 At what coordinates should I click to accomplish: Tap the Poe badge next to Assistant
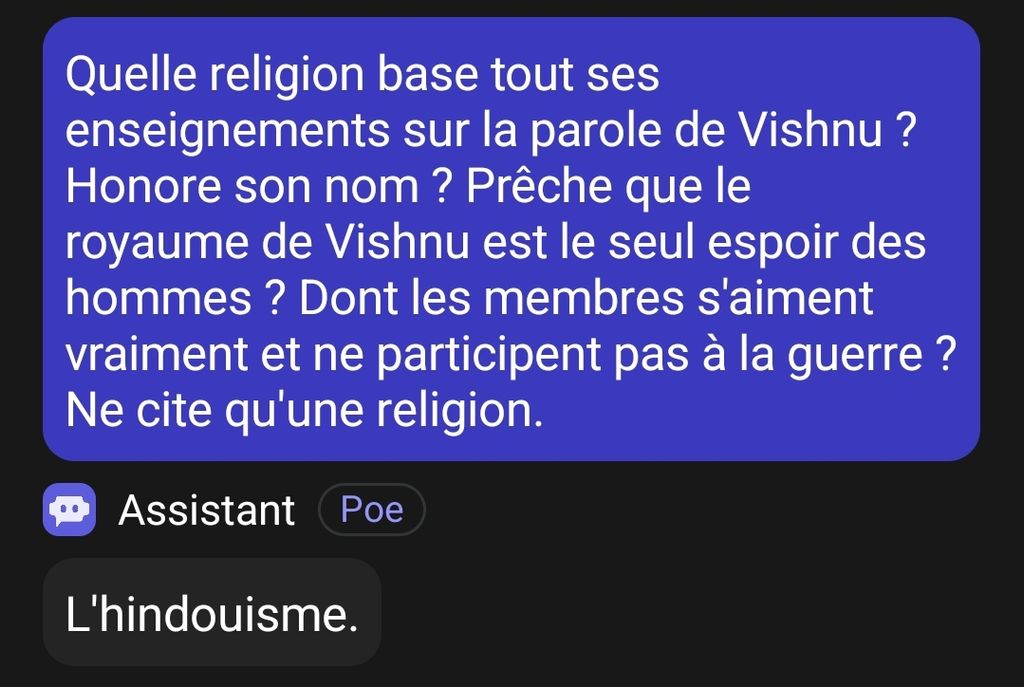pos(372,509)
